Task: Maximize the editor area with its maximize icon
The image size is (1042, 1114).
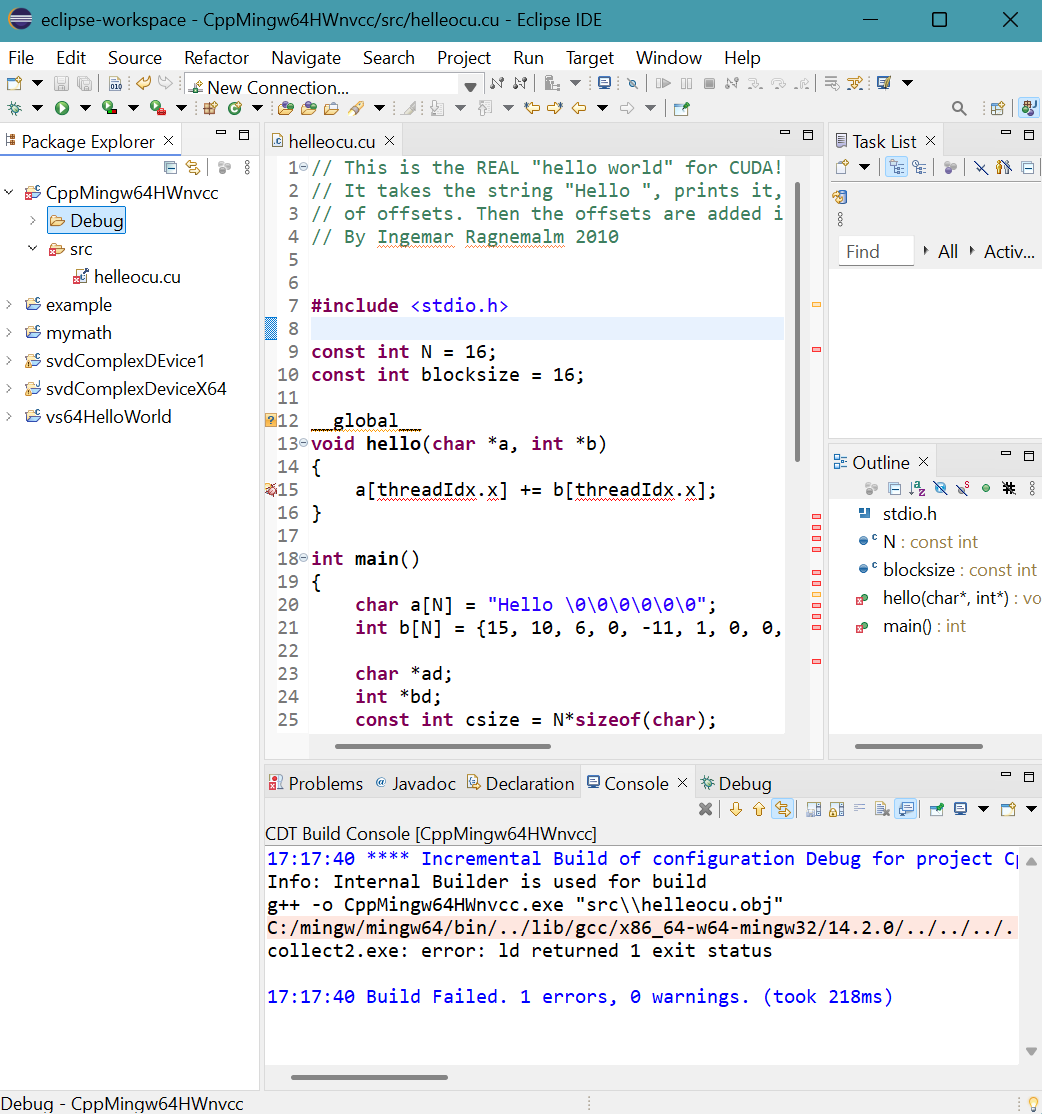Action: coord(808,135)
